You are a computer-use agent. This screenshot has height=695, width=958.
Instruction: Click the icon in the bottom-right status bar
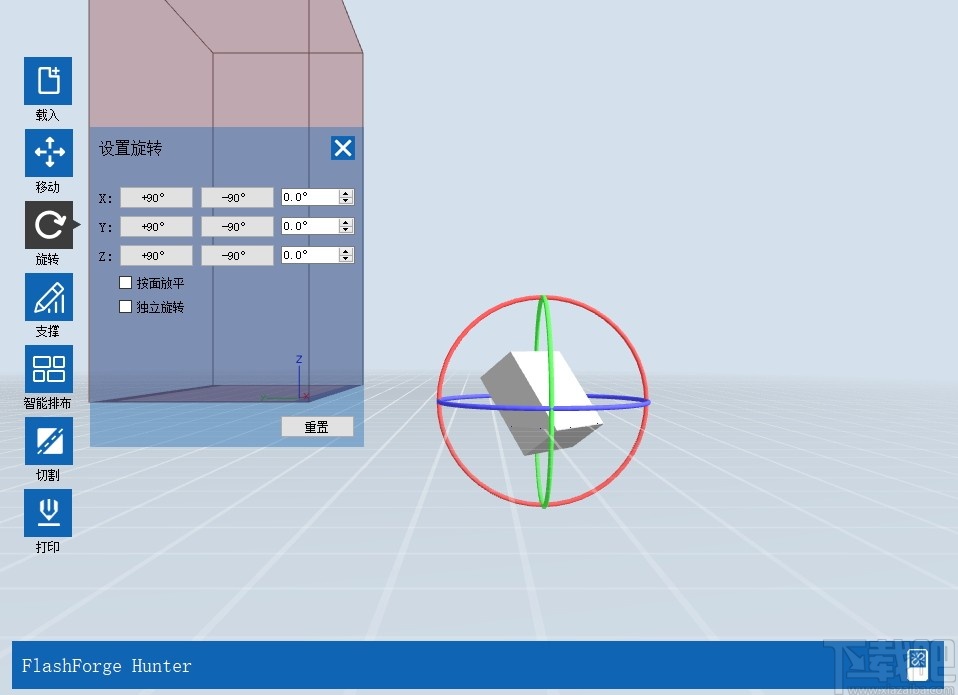coord(917,662)
